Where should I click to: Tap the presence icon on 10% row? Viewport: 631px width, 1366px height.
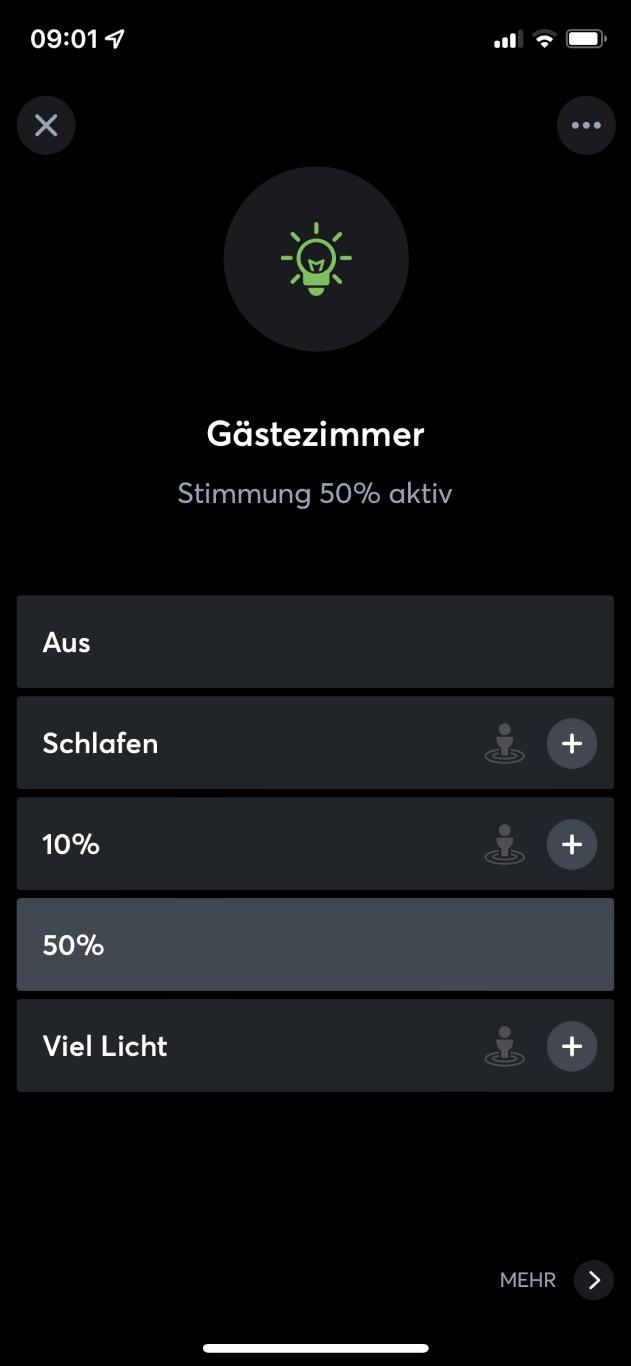pyautogui.click(x=505, y=845)
